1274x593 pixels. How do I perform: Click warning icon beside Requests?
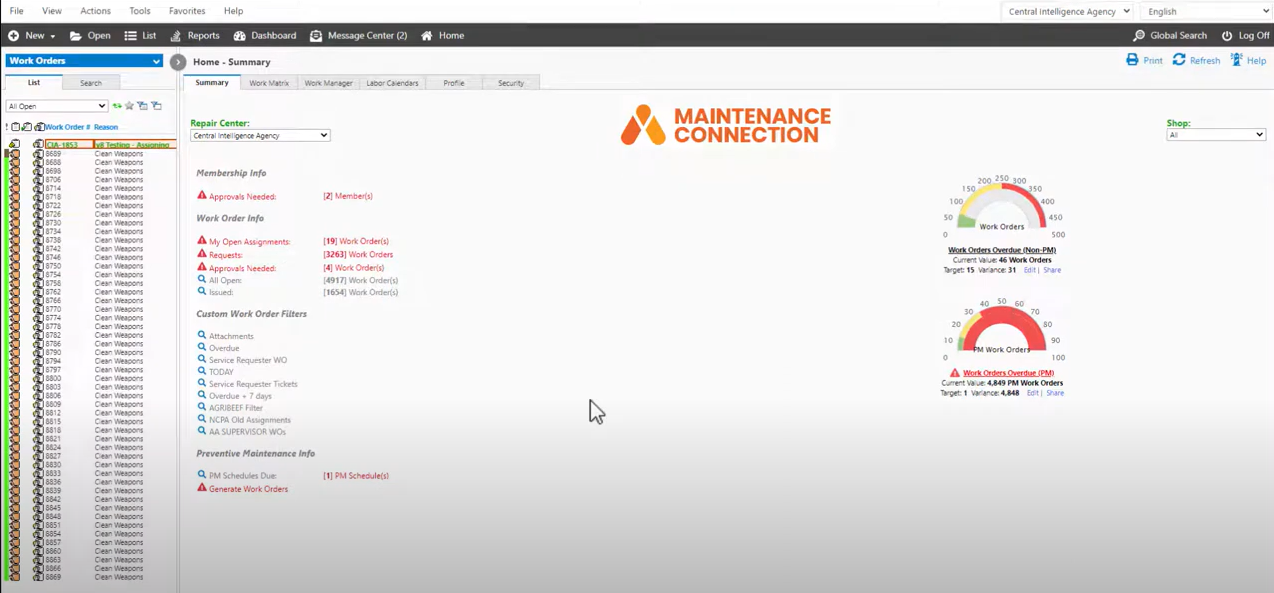(202, 254)
